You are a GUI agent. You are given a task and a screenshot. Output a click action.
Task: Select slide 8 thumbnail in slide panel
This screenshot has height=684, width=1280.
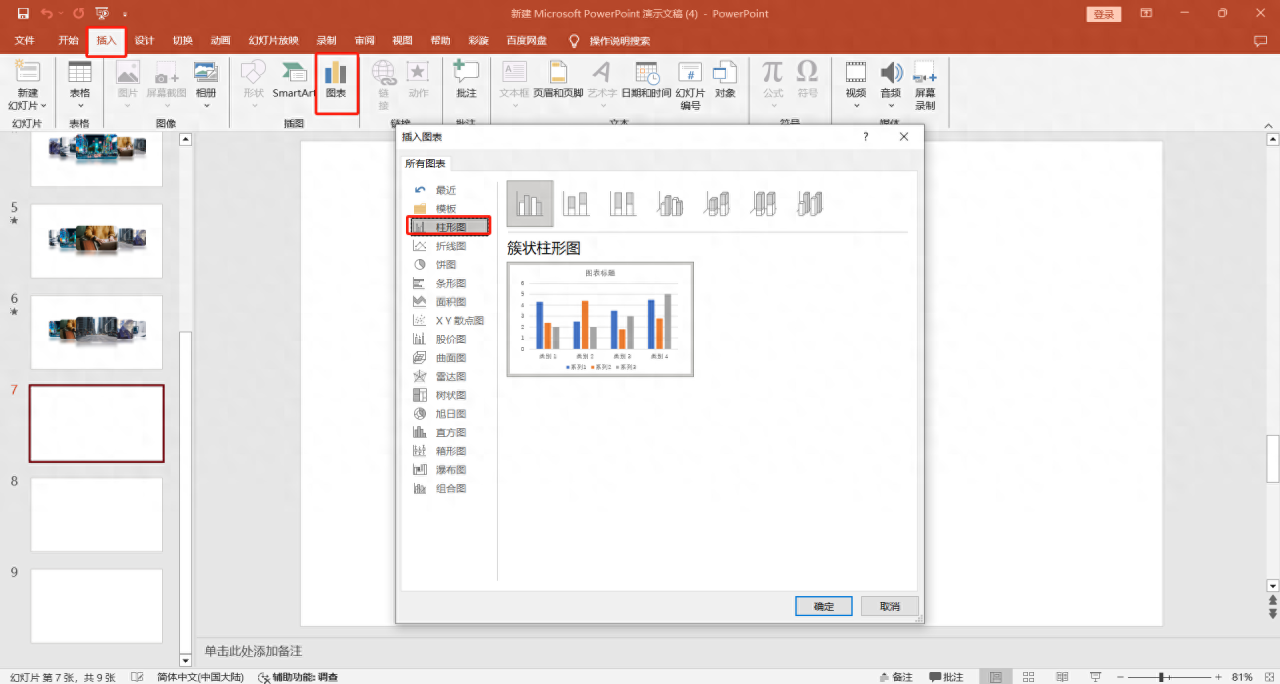coord(96,514)
